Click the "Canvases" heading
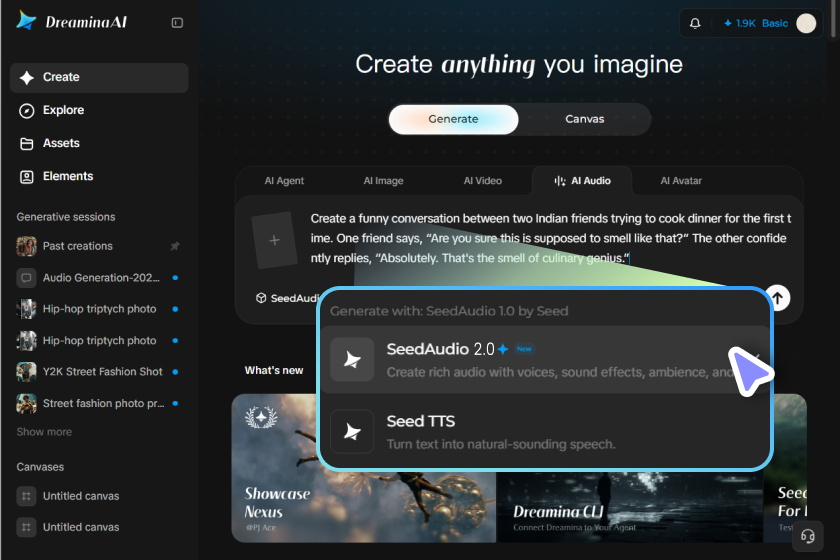This screenshot has width=840, height=560. coord(40,467)
